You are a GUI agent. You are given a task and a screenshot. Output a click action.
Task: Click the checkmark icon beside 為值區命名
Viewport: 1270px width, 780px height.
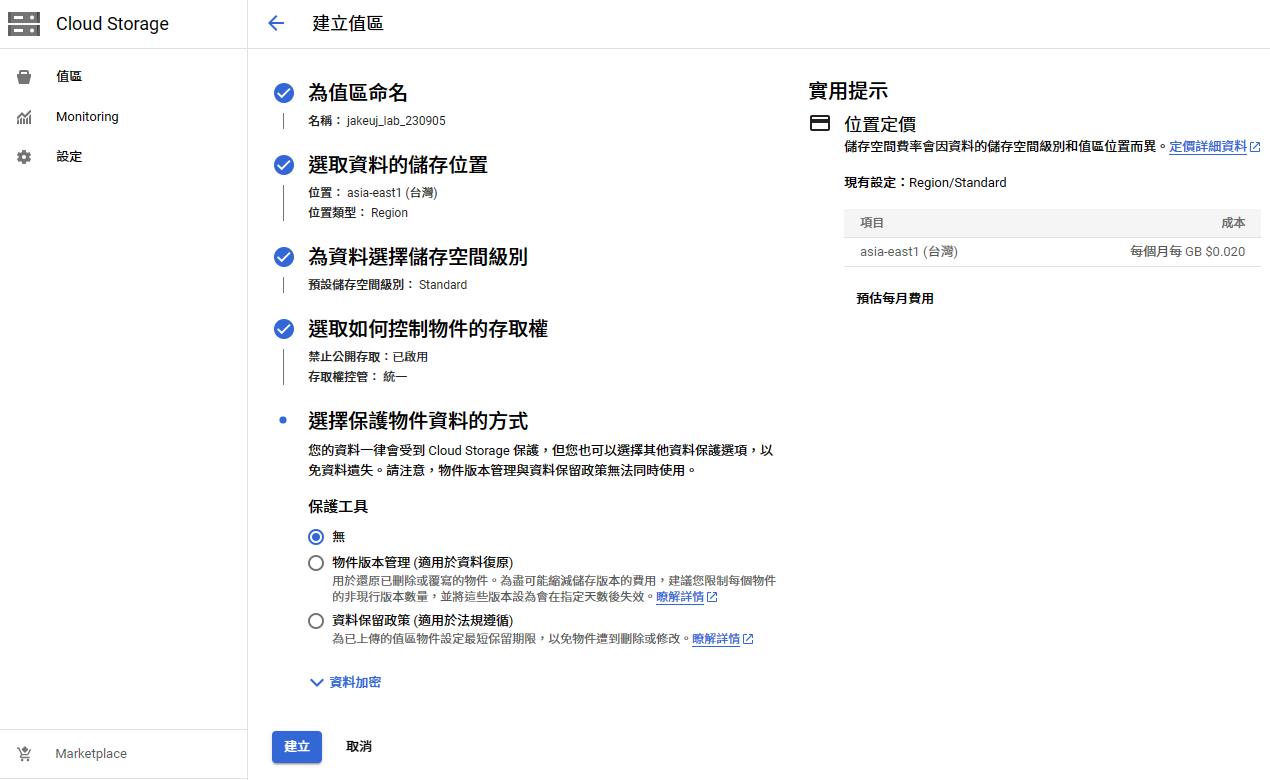(x=284, y=93)
